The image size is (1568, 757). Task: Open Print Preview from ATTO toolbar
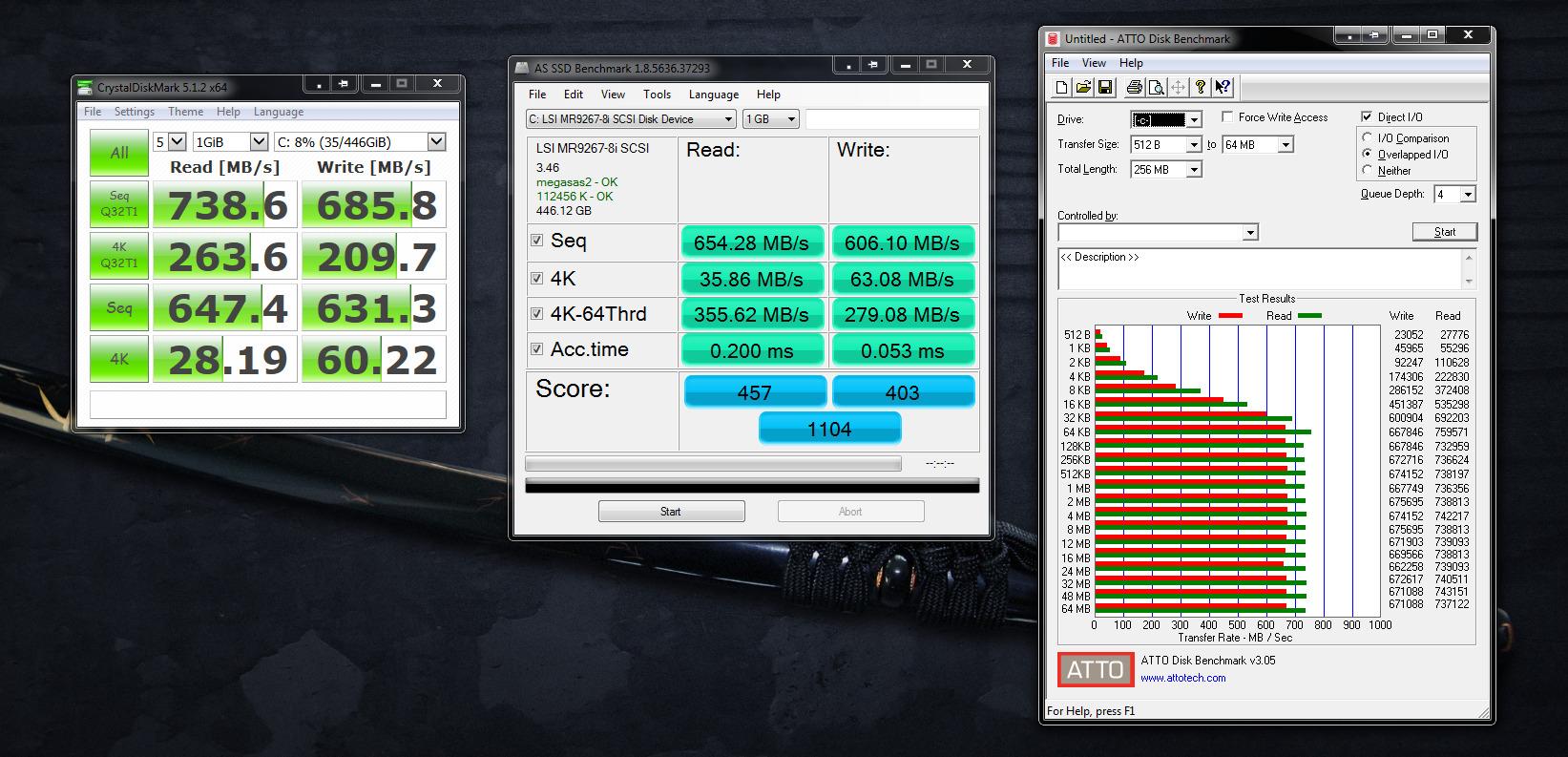coord(1156,88)
